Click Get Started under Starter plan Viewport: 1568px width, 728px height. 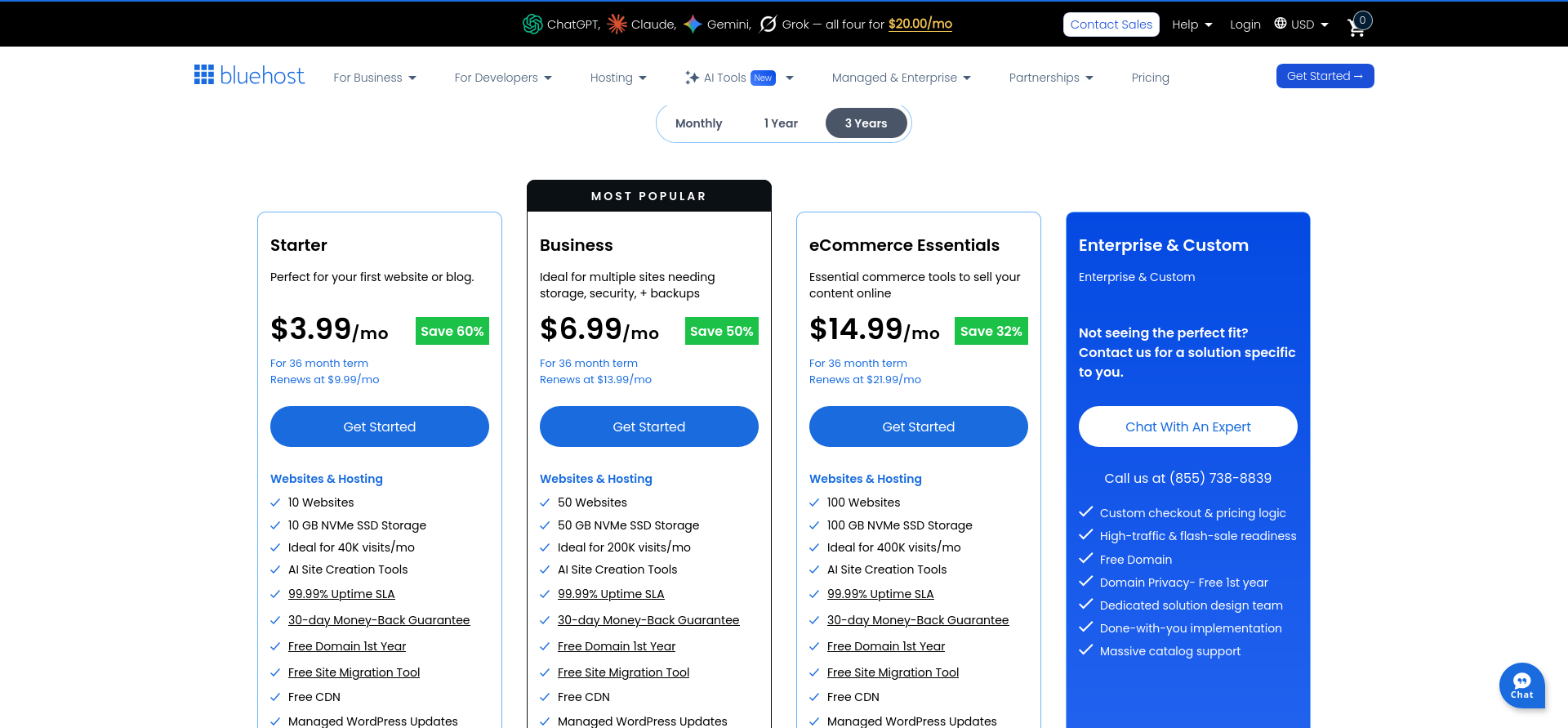point(380,427)
